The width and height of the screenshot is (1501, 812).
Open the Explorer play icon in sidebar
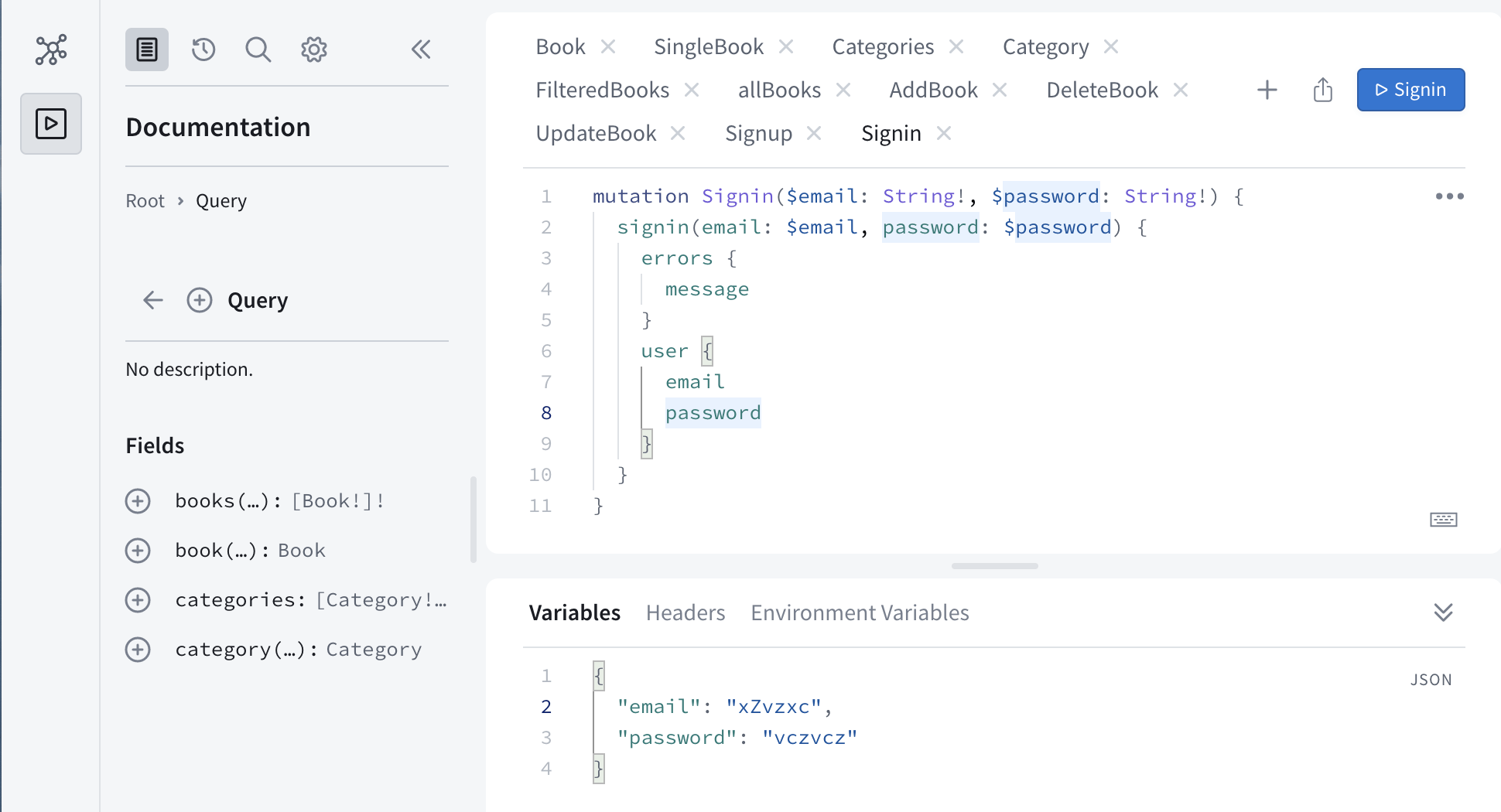[51, 124]
